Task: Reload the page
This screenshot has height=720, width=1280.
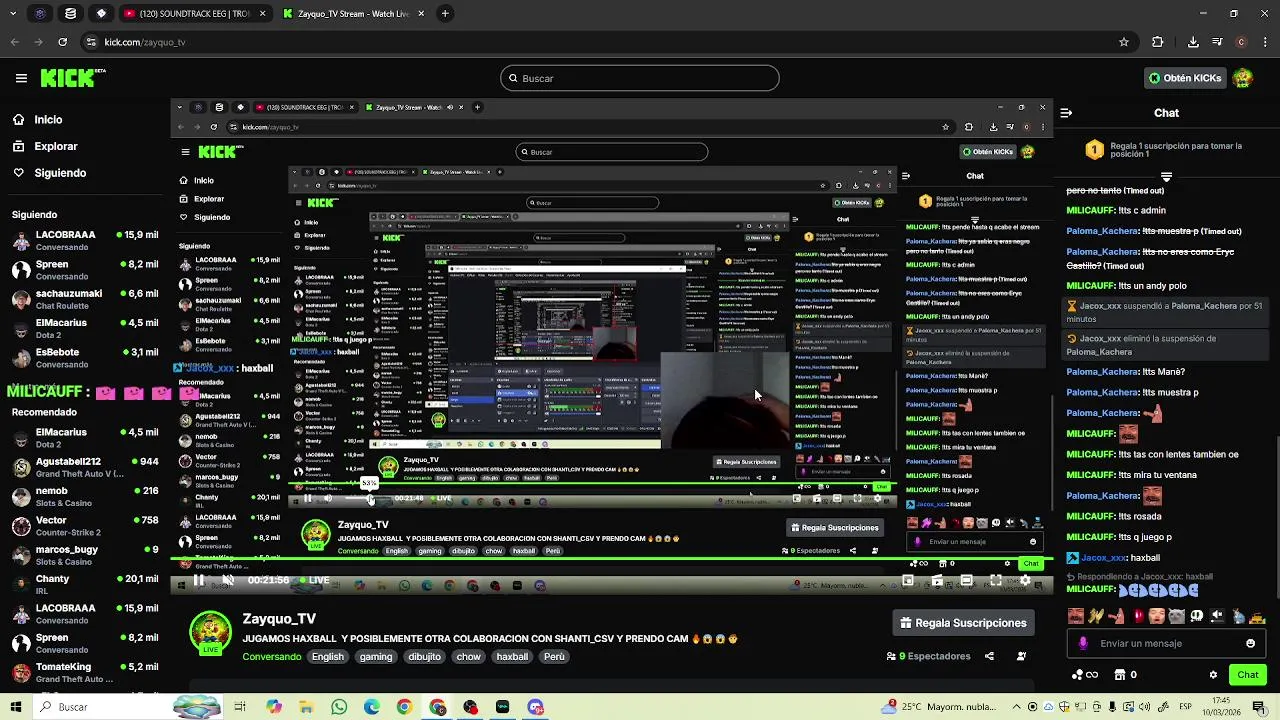Action: coord(63,42)
